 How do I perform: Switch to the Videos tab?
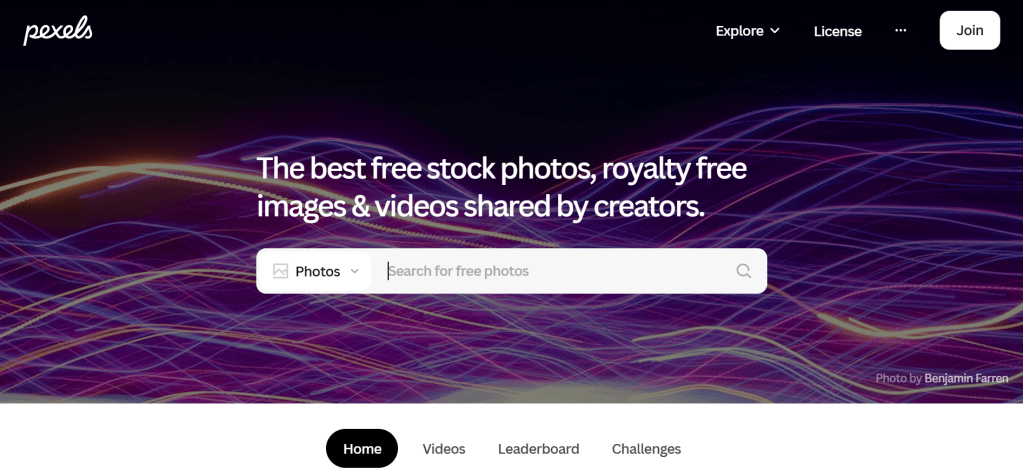(444, 449)
